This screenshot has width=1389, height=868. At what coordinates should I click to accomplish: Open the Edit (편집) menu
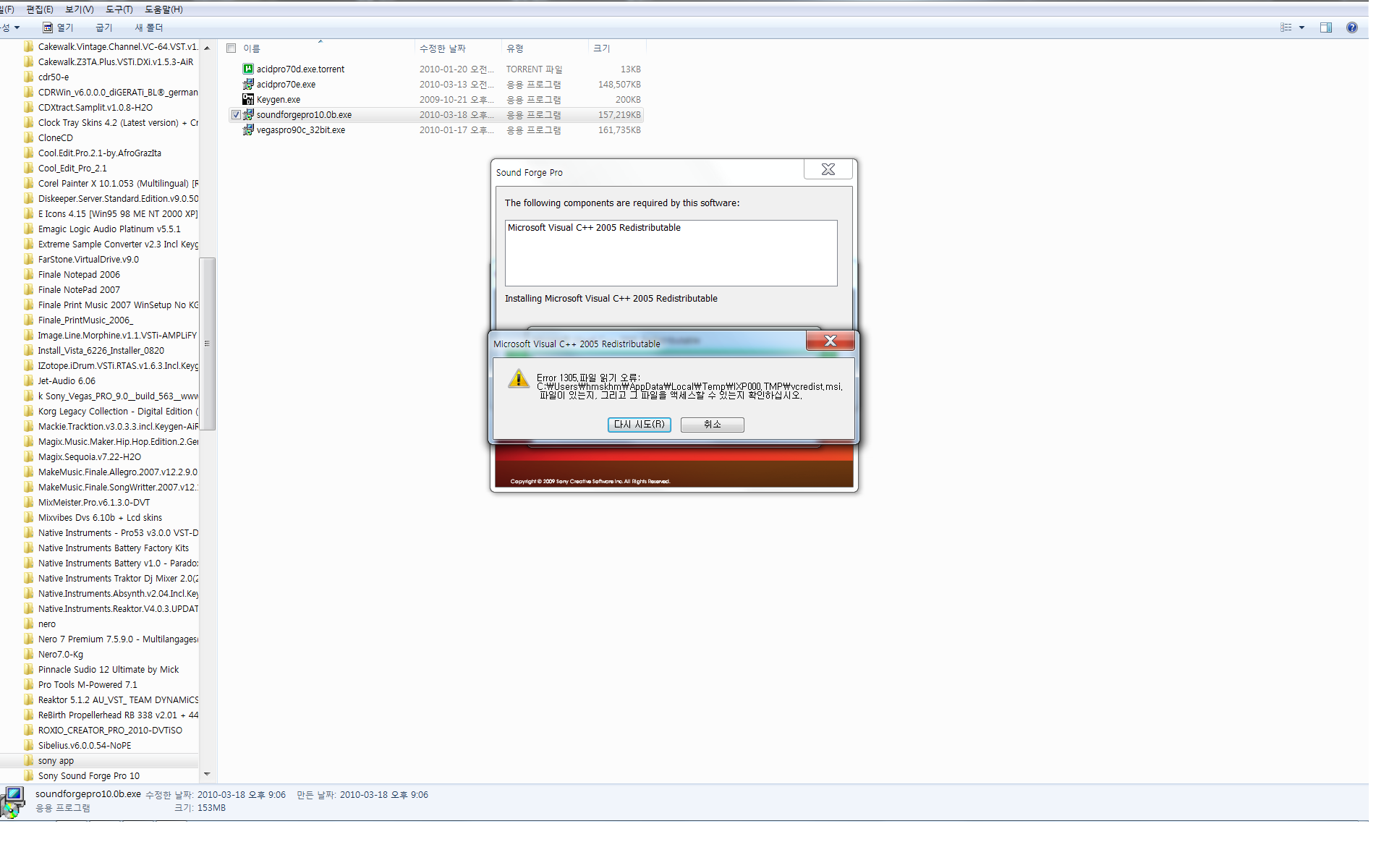40,9
